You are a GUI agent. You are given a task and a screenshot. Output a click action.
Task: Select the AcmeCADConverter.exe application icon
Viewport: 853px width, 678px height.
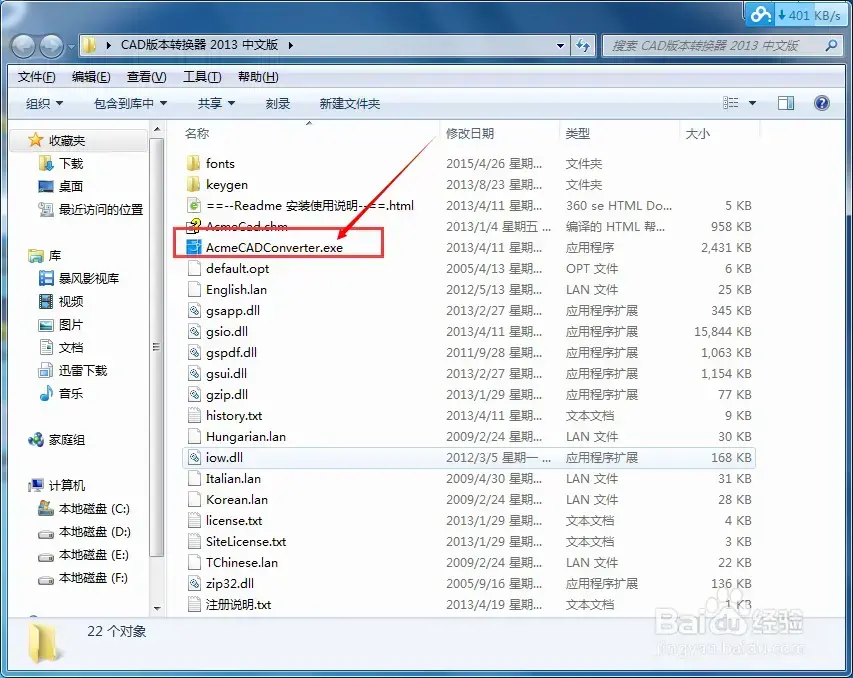tap(194, 247)
